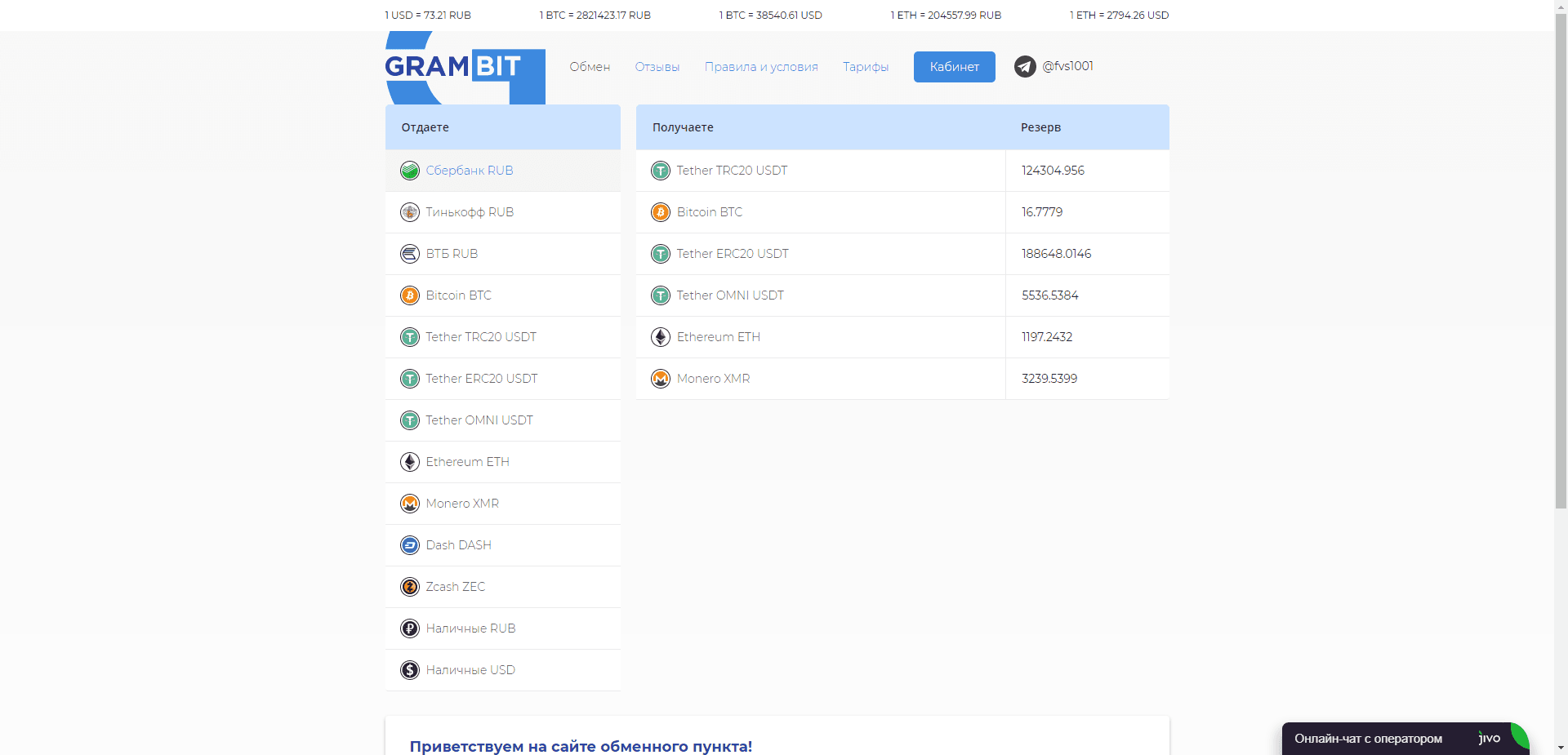1568x755 pixels.
Task: Open the Обмен menu item
Action: click(x=590, y=66)
